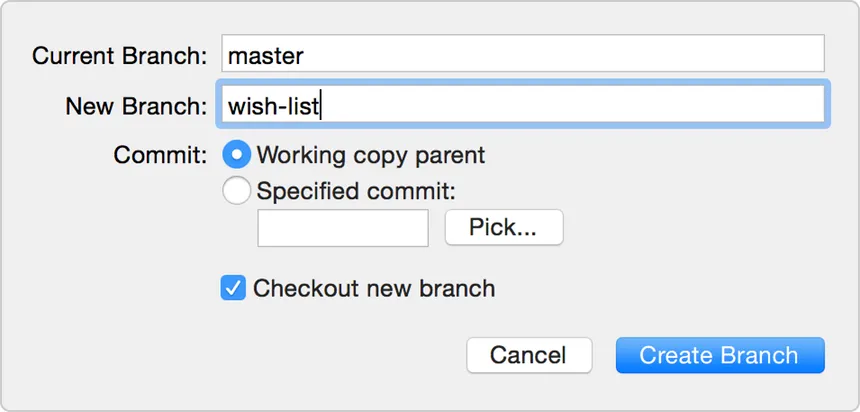Click the blue checkmark beside Checkout new branch
The height and width of the screenshot is (412, 860).
[x=233, y=289]
